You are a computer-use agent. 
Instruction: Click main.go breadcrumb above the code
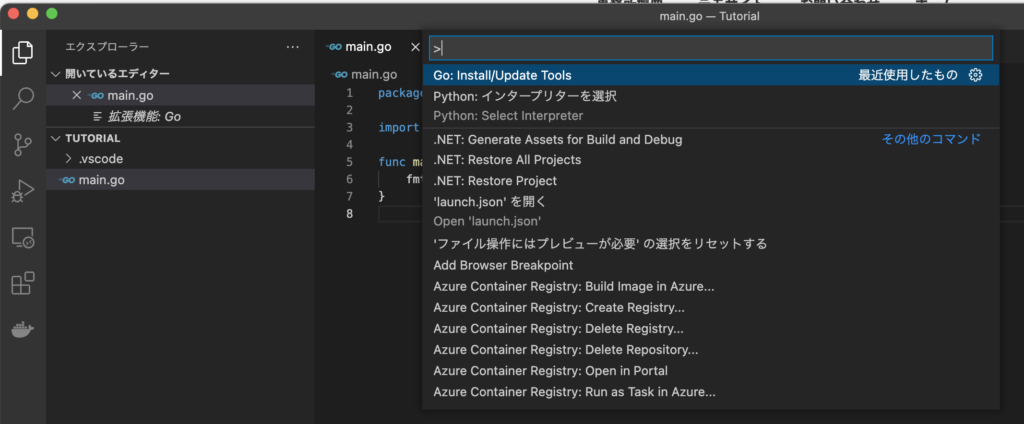pos(364,74)
